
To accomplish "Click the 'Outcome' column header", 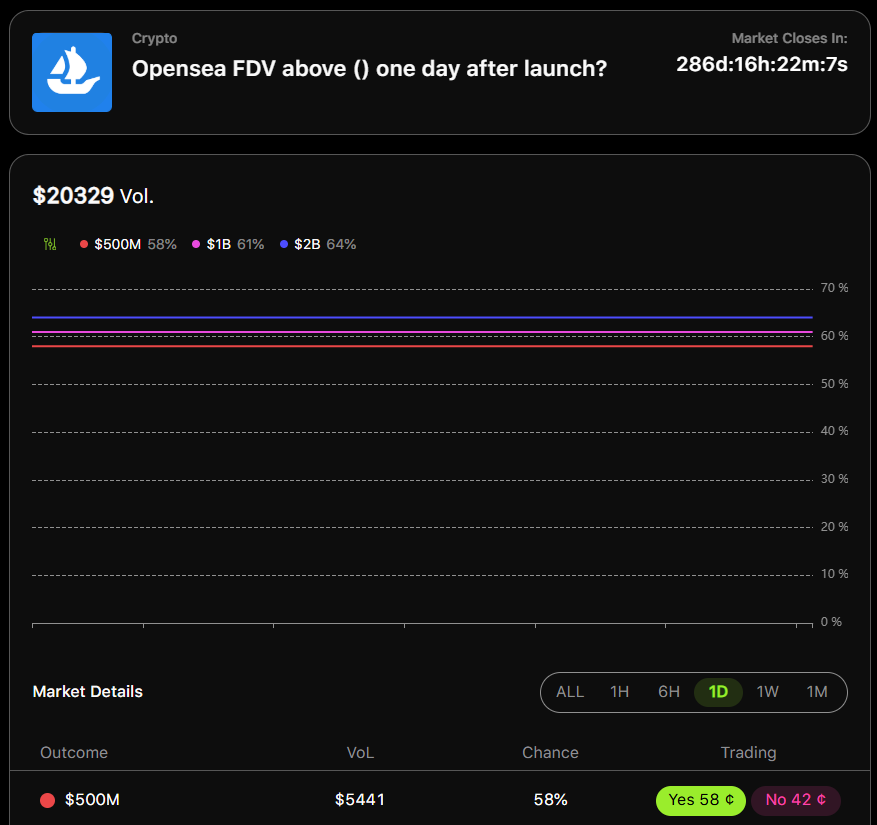I will (x=74, y=753).
